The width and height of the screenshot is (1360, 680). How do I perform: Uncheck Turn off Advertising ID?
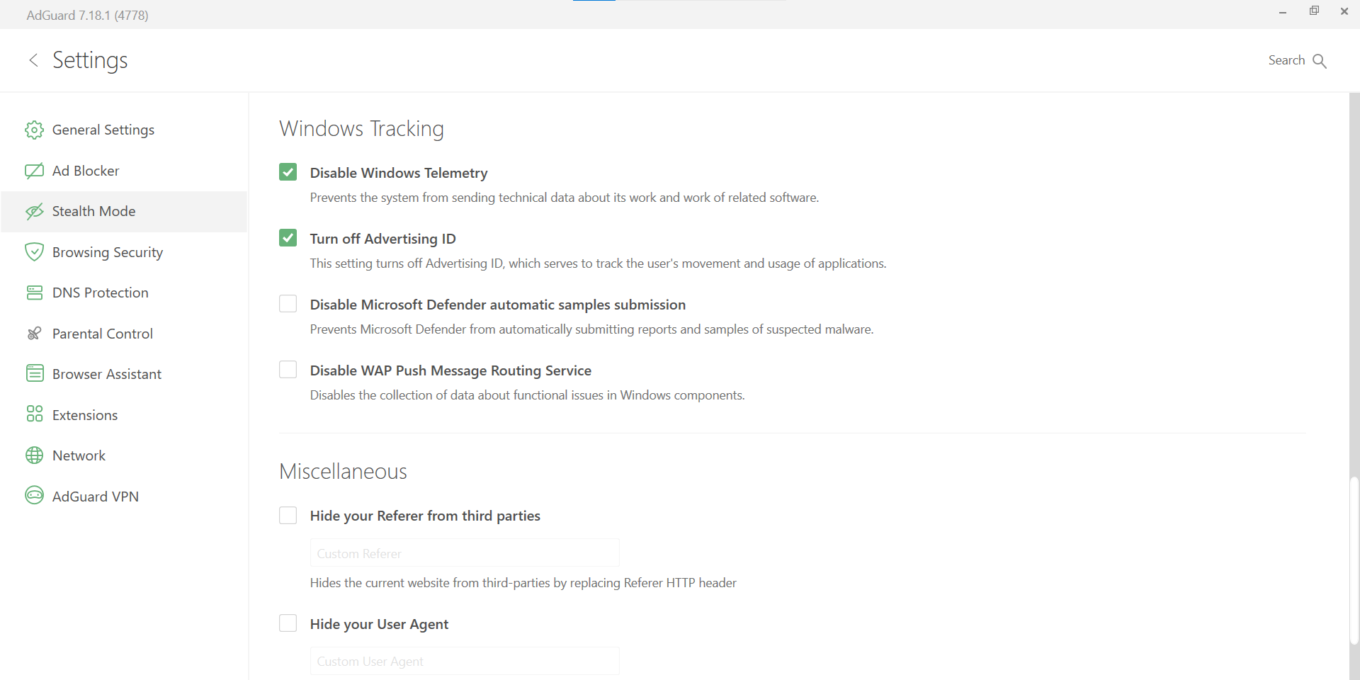(287, 237)
